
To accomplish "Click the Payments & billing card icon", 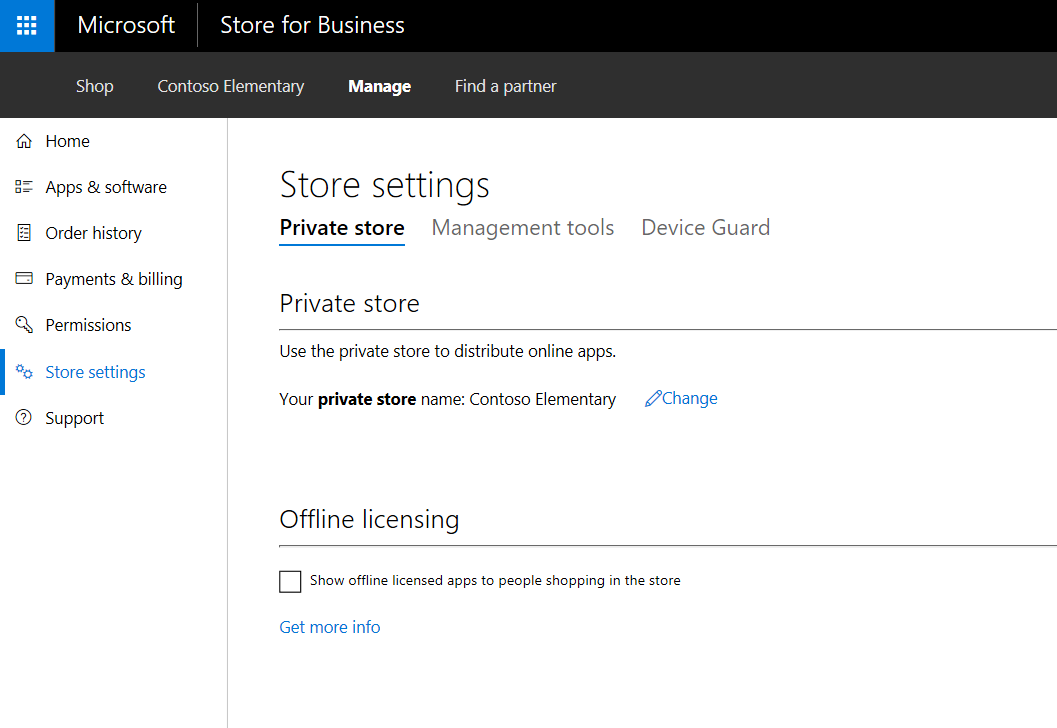I will (x=24, y=278).
